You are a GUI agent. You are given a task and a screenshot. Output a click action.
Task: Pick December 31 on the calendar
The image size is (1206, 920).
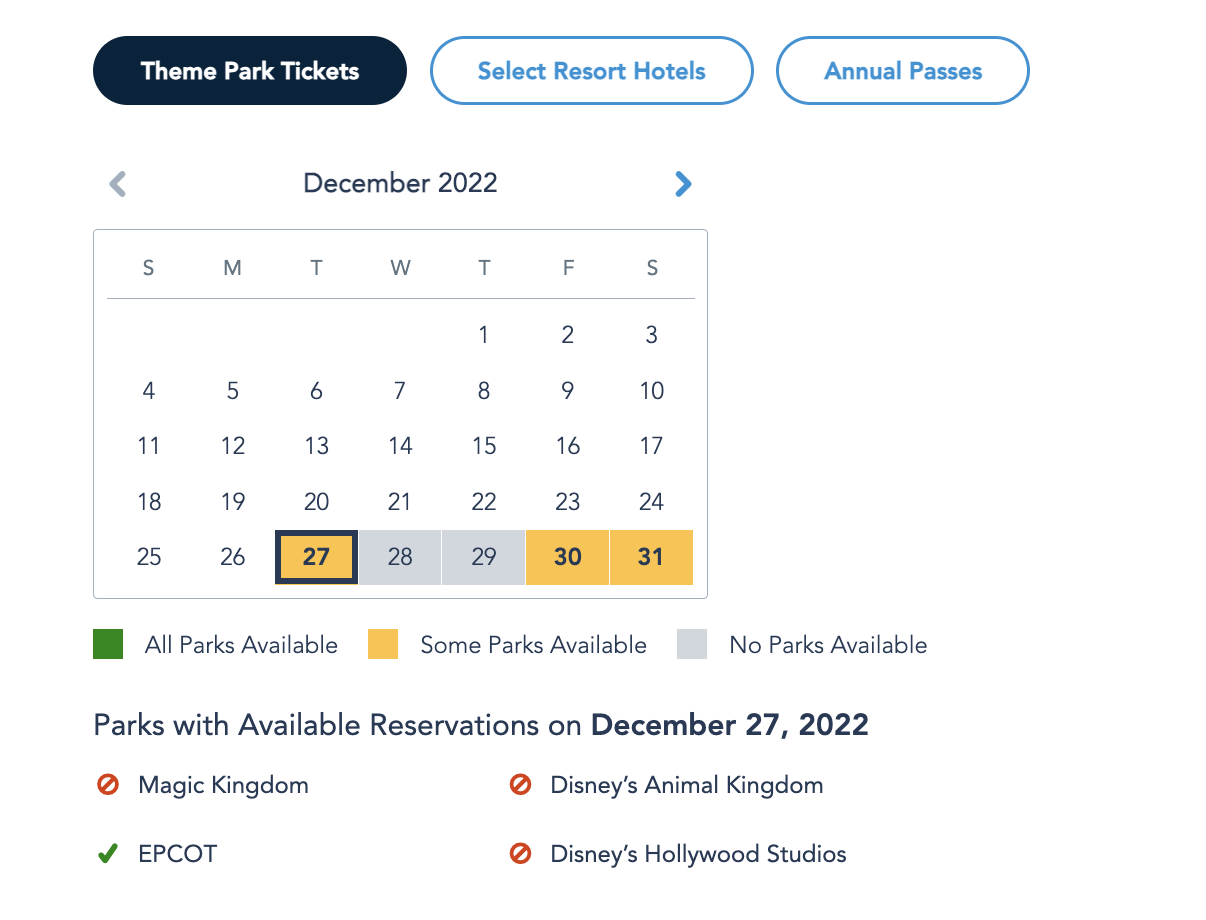[651, 557]
